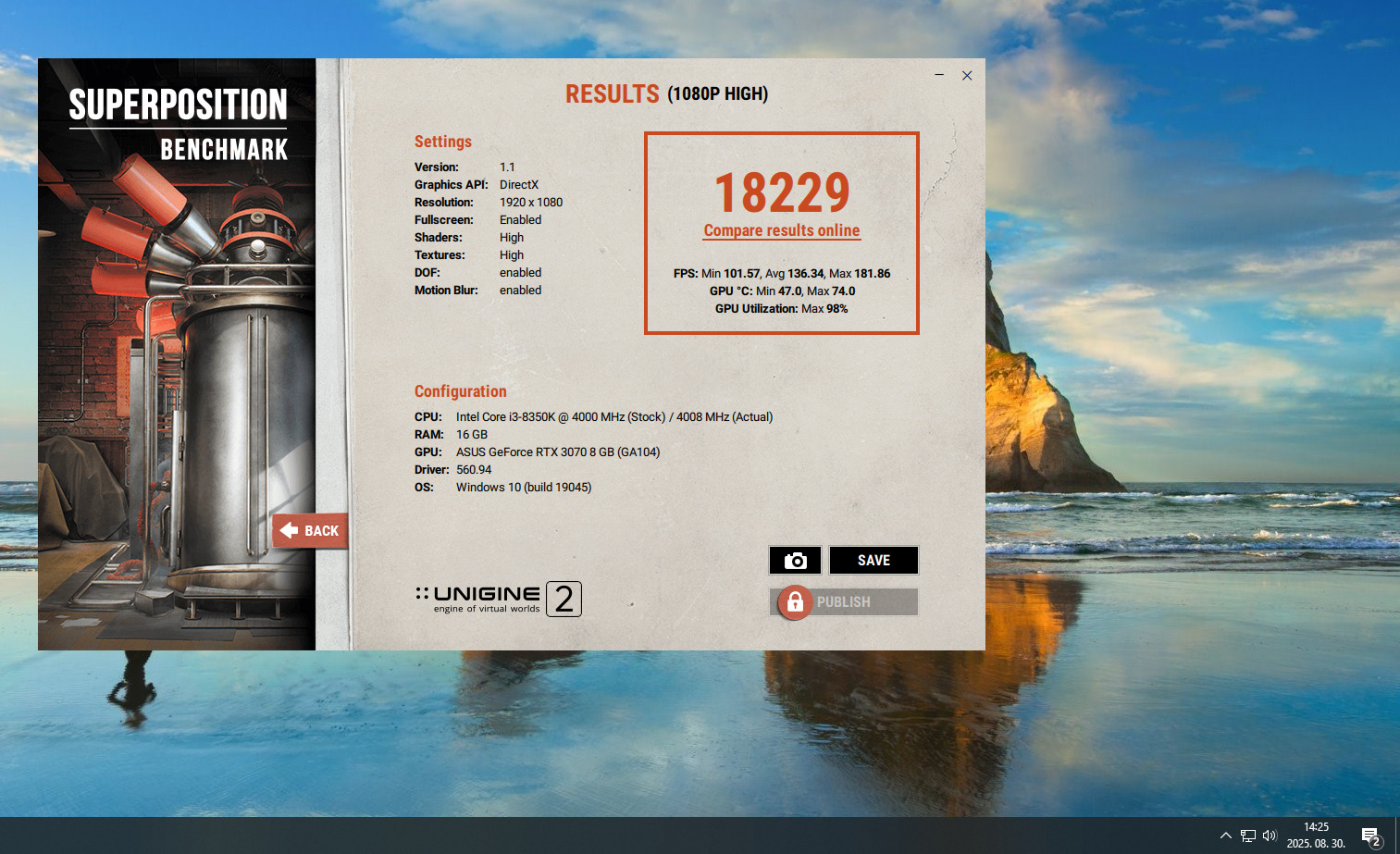
Task: Open the Compare results online link
Action: [782, 230]
